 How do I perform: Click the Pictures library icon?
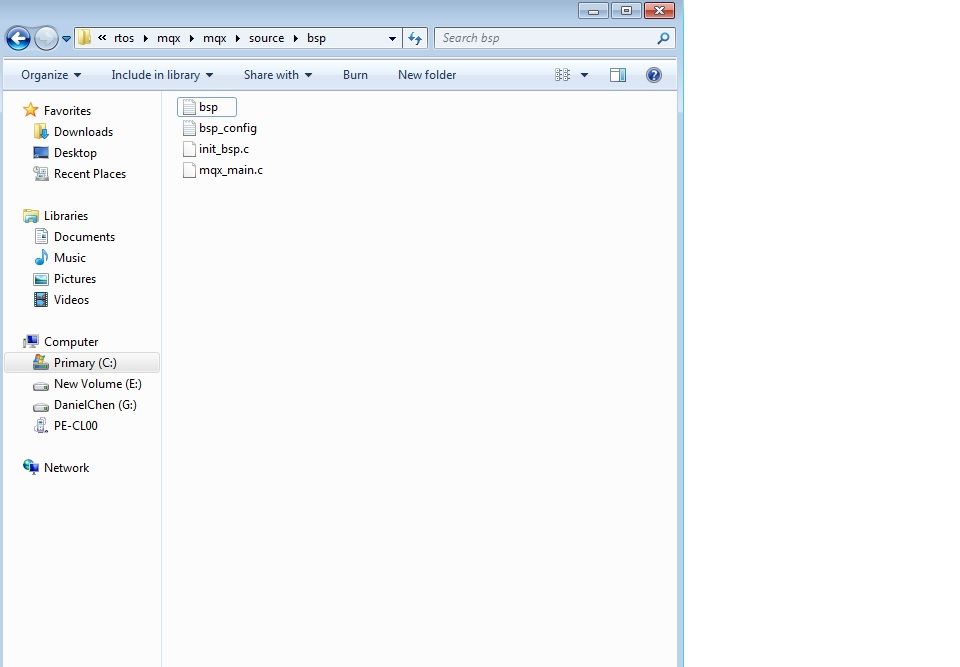pyautogui.click(x=41, y=279)
